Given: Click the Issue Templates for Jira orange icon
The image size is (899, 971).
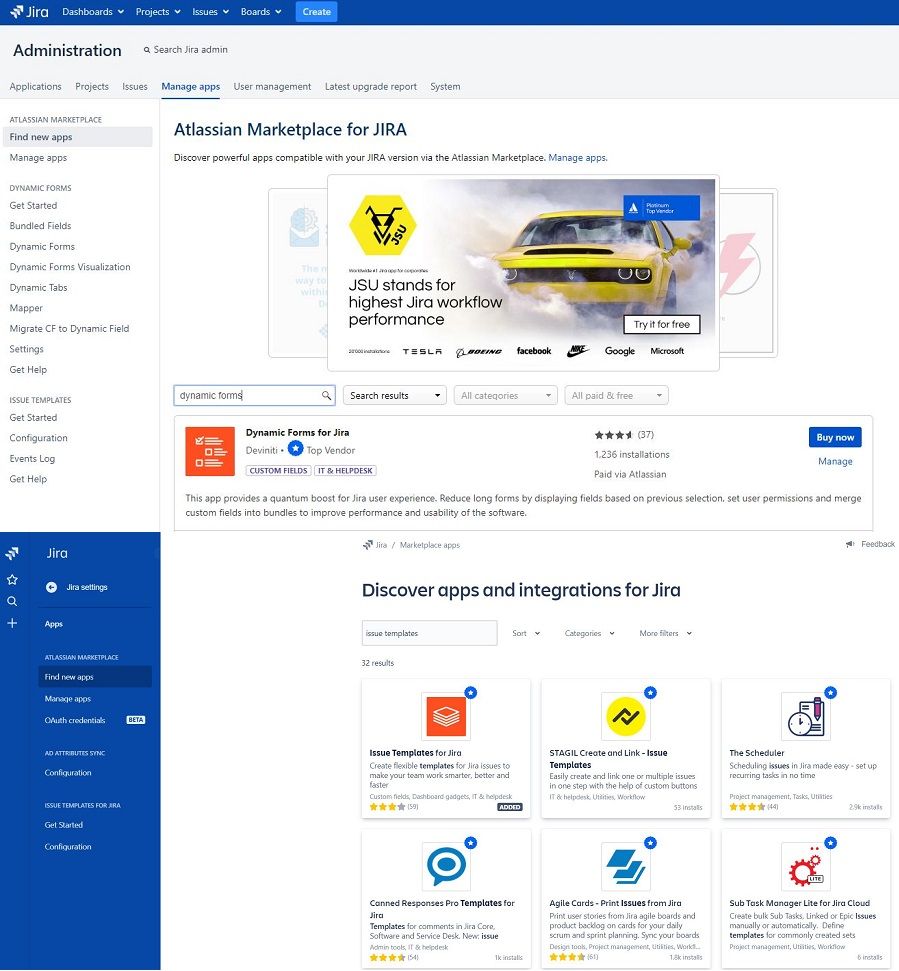Looking at the screenshot, I should (446, 716).
